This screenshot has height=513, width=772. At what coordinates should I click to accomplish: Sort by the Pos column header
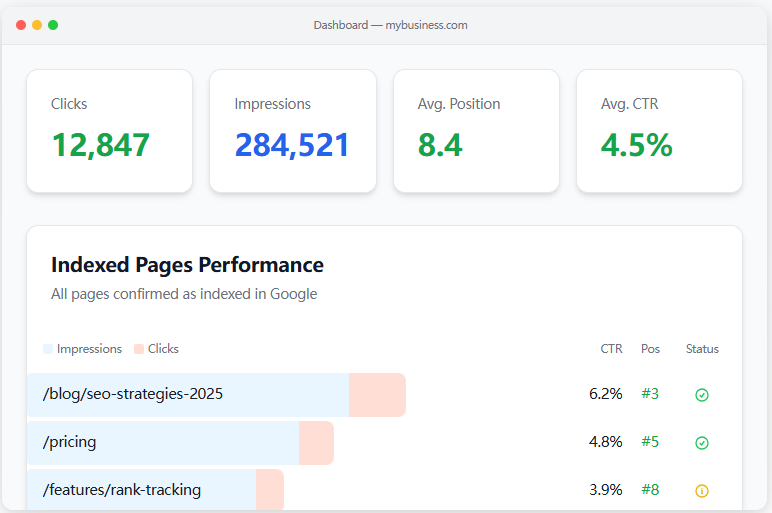650,349
